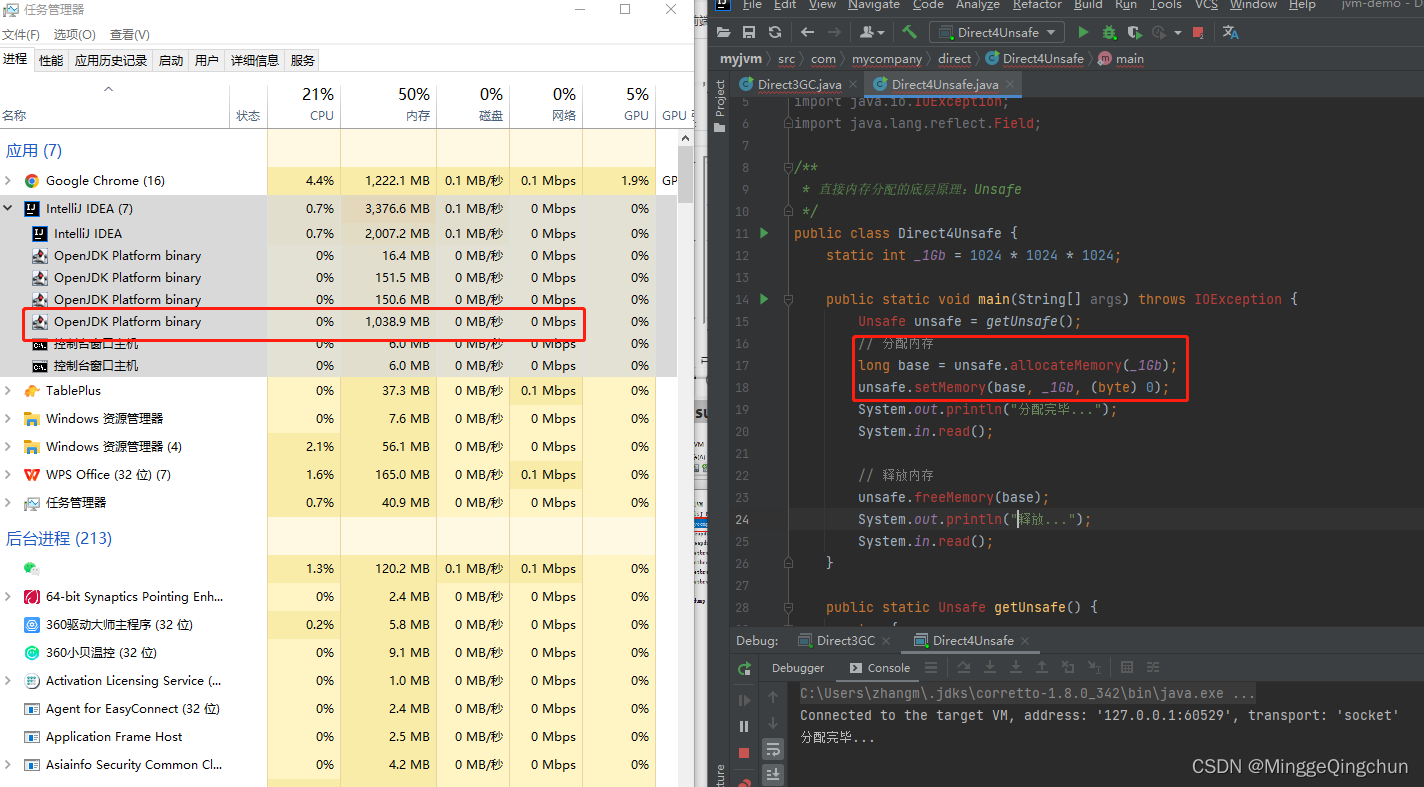Viewport: 1424px width, 787px height.
Task: Toggle the Project tool window sidebar button
Action: pyautogui.click(x=720, y=99)
